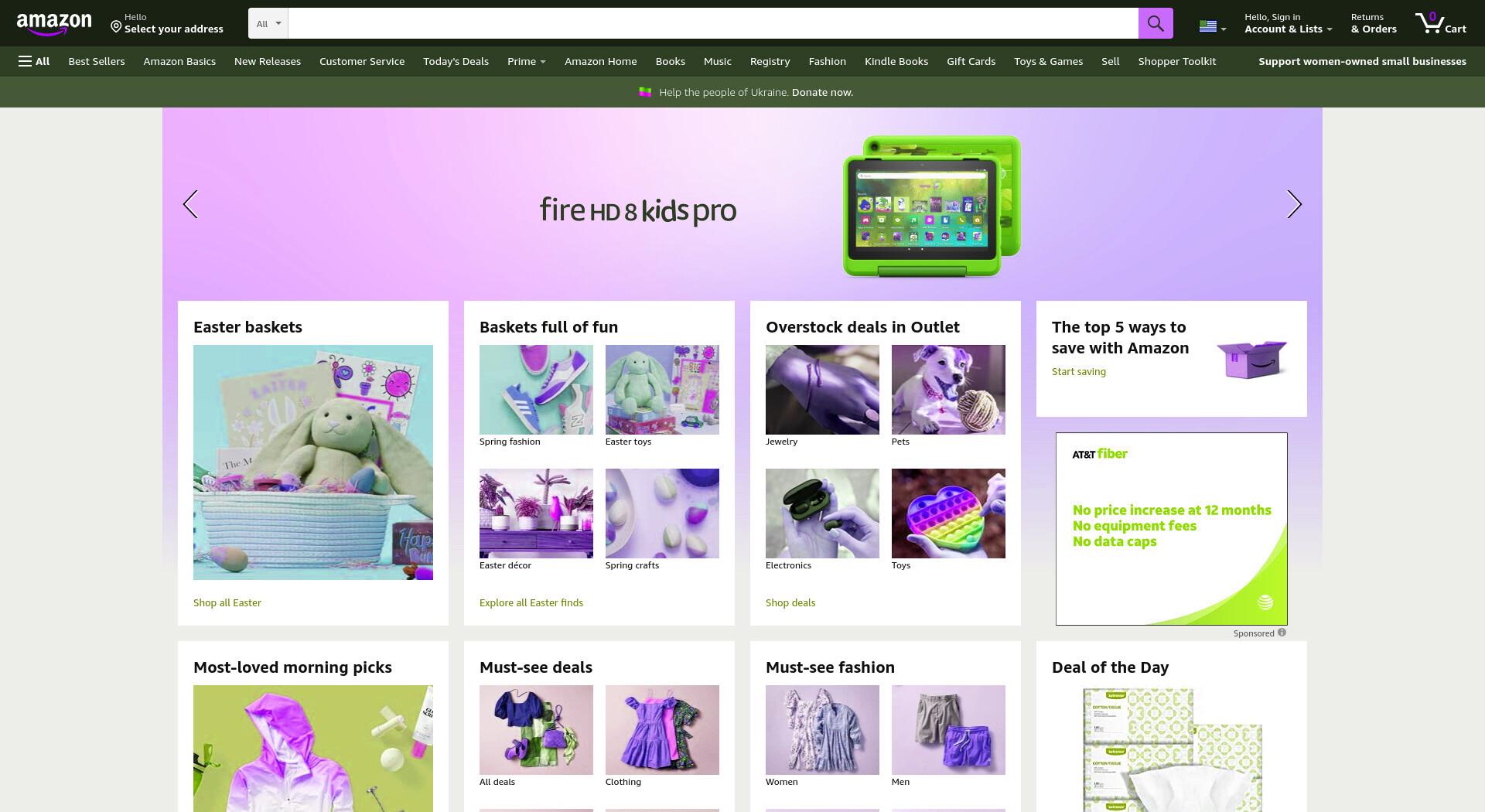Open Kindle Books
Screen dimensions: 1485x812
[896, 61]
